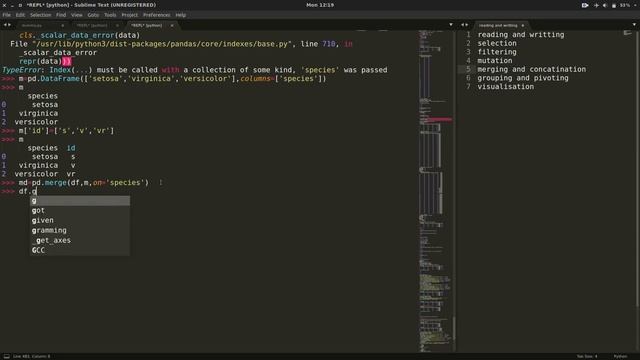Screen dimensions: 640x360
Task: Click left pane tab scroll arrows
Action: point(7,25)
